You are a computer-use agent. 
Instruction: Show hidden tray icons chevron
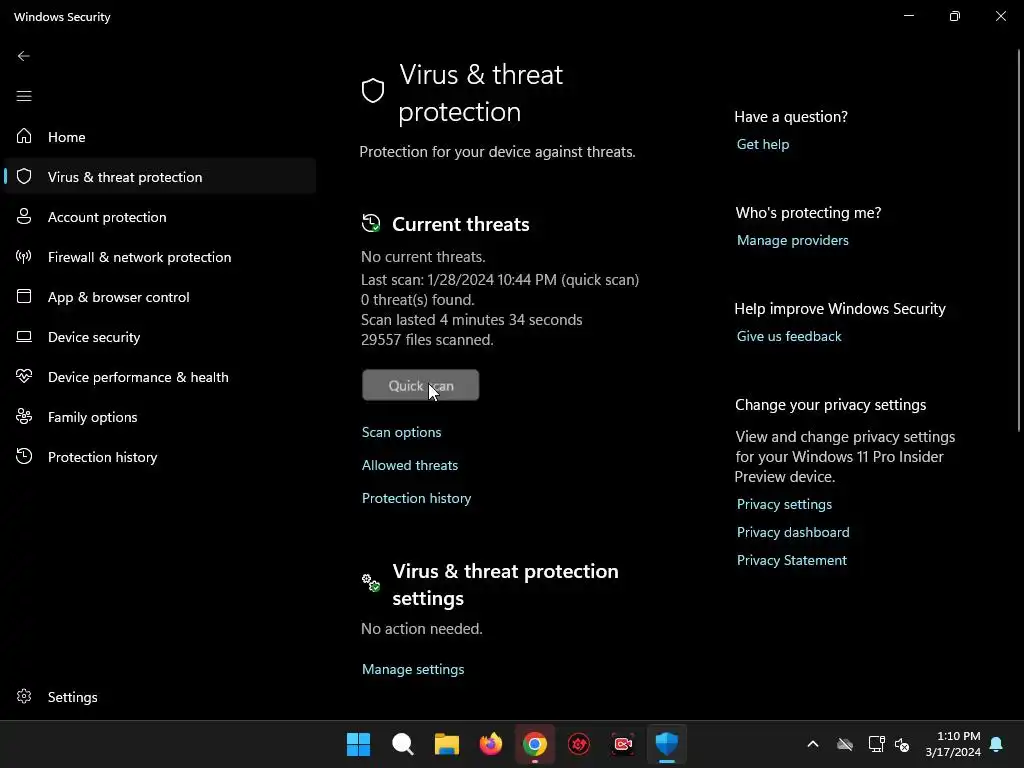click(x=812, y=744)
